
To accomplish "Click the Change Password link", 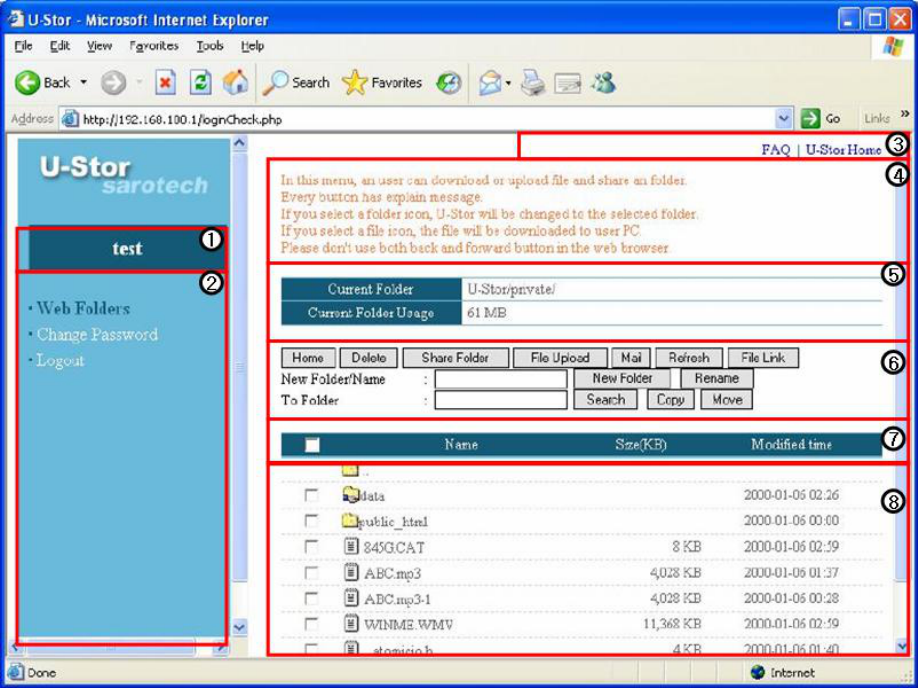I will (x=97, y=334).
